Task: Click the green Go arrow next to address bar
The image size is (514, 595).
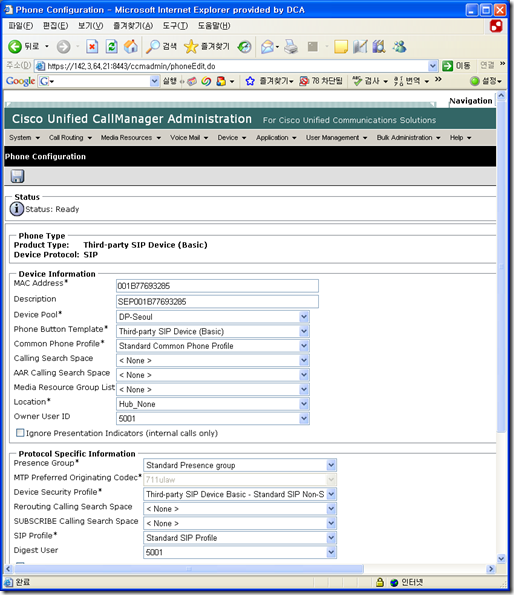Action: 448,66
